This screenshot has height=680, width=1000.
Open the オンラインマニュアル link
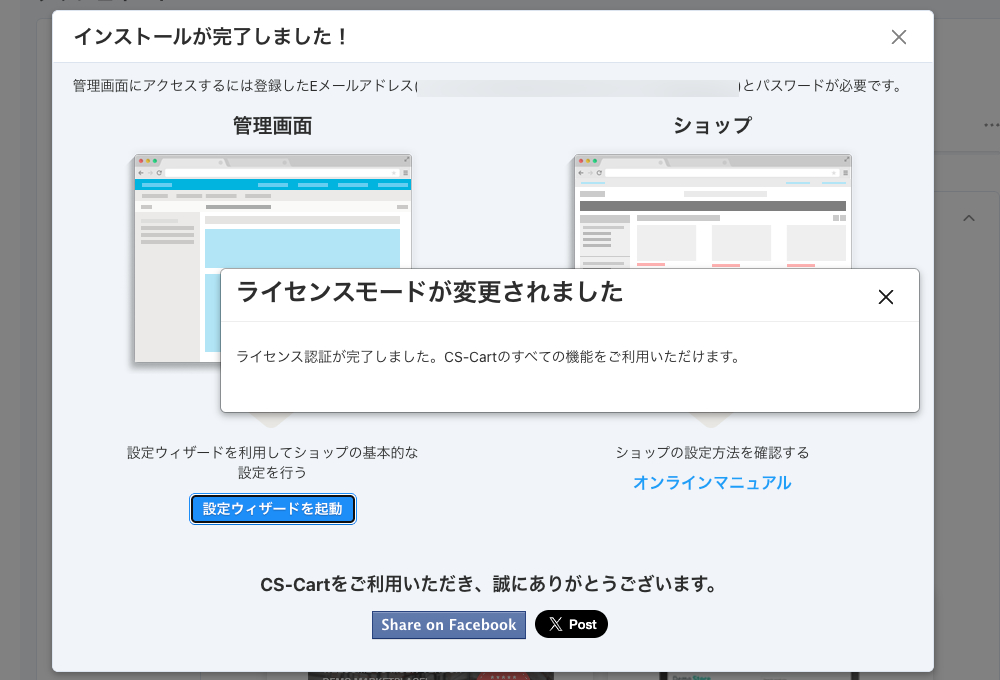coord(712,482)
